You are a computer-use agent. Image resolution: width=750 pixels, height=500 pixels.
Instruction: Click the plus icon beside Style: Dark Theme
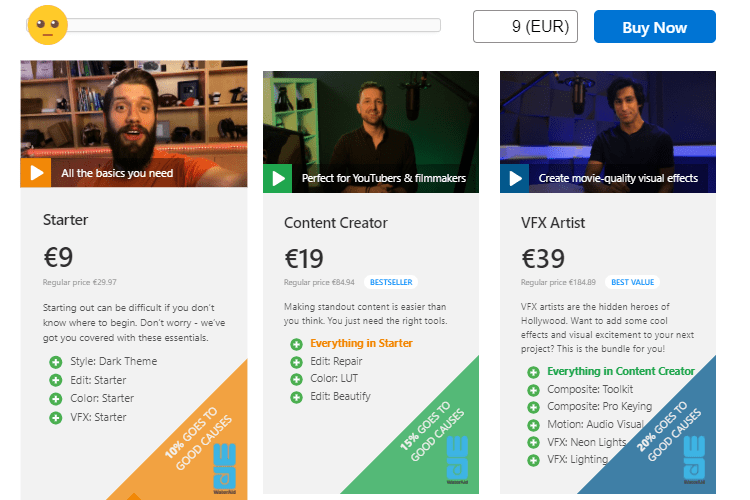click(x=56, y=362)
